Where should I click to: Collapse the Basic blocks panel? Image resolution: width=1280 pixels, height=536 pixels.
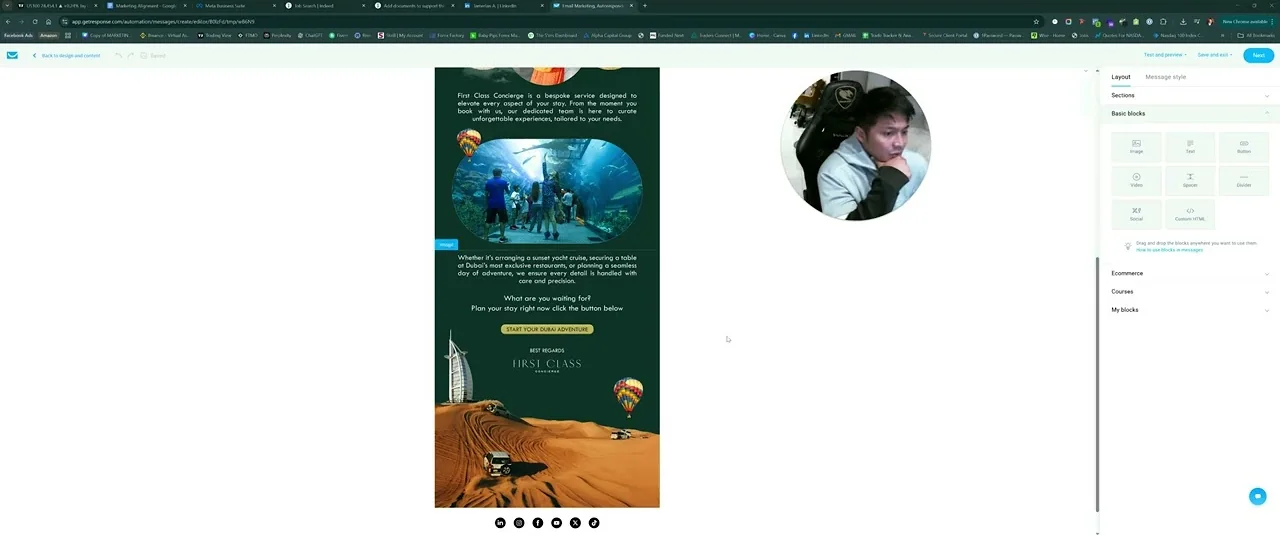[1190, 113]
